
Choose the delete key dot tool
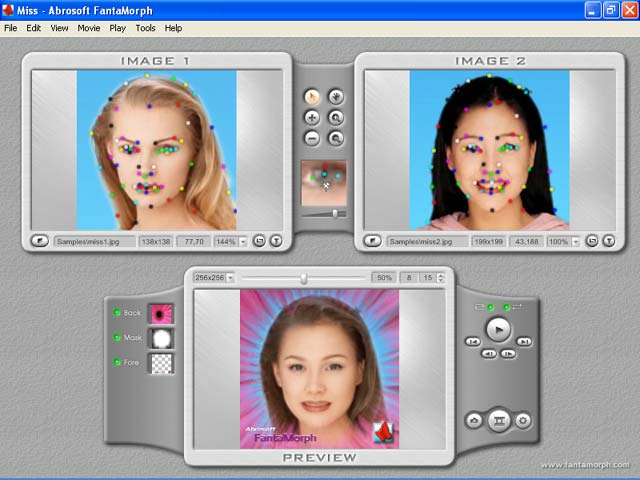tap(312, 138)
